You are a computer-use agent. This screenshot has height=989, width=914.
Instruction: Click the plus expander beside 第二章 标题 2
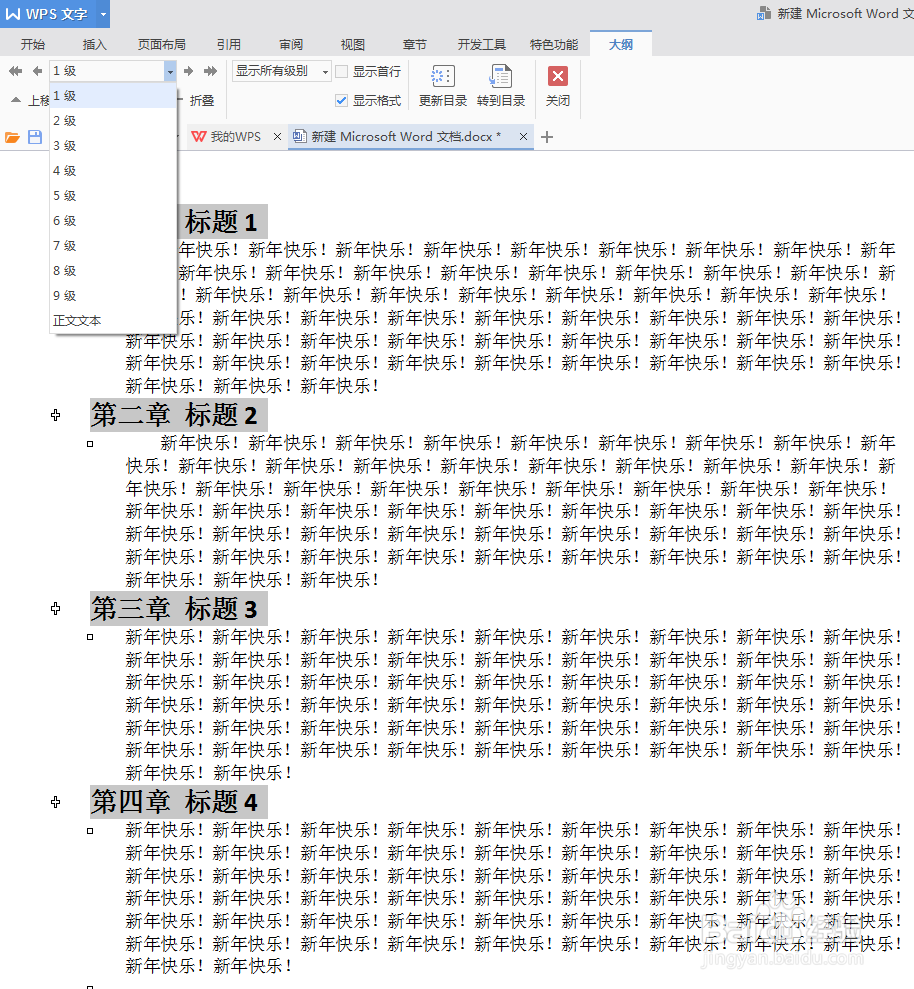click(56, 415)
